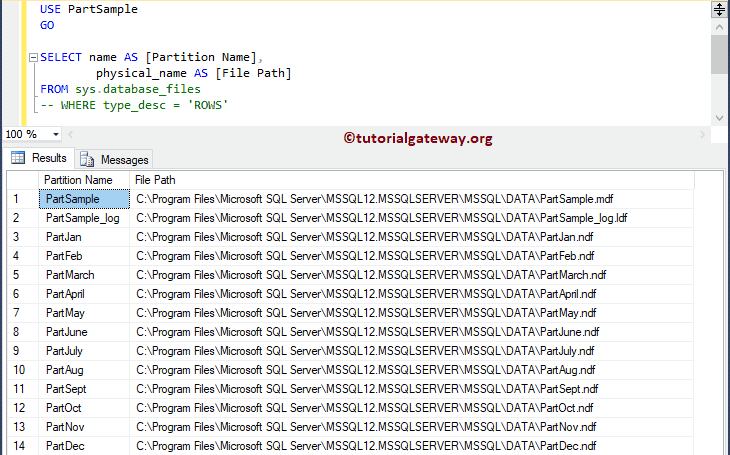Select the PartSept name cell
Viewport: 730px width, 455px height.
(x=84, y=389)
